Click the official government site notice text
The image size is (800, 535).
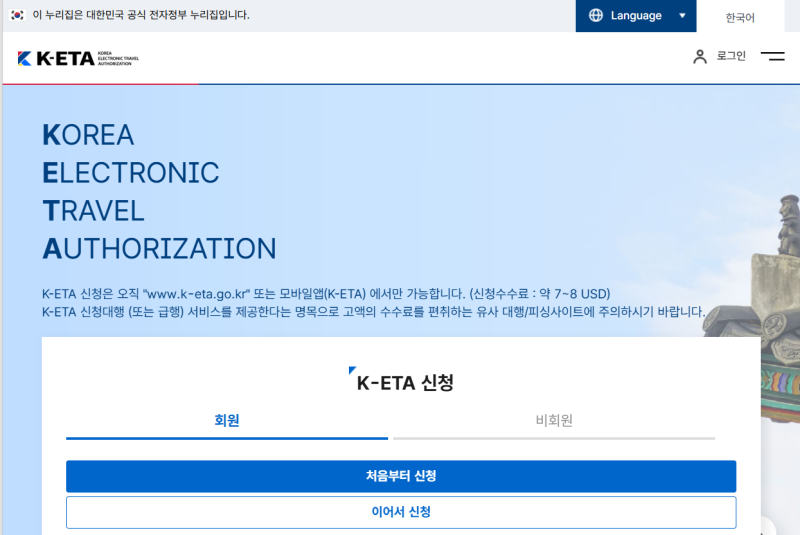pos(141,15)
